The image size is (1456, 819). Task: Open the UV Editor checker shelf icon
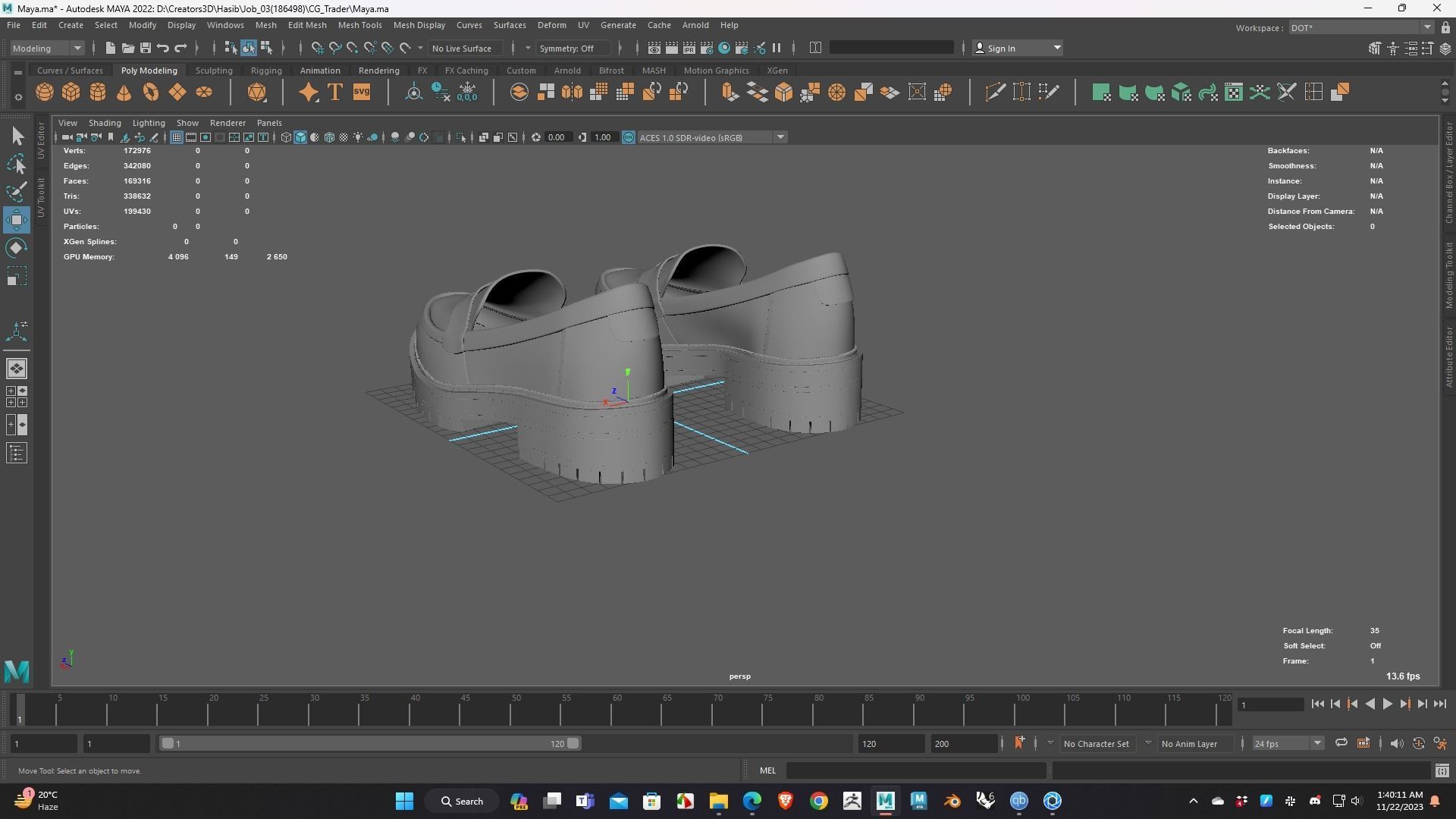click(x=1234, y=93)
